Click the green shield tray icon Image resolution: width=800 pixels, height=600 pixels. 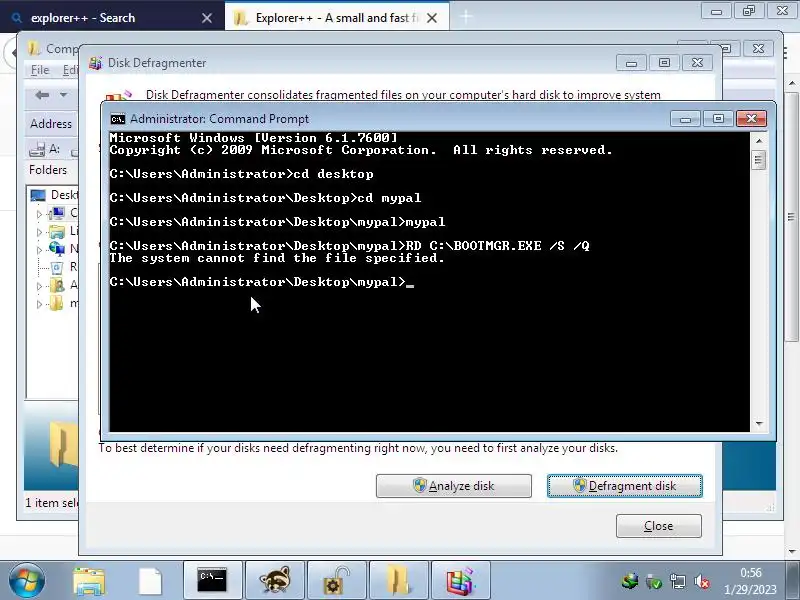pyautogui.click(x=653, y=581)
